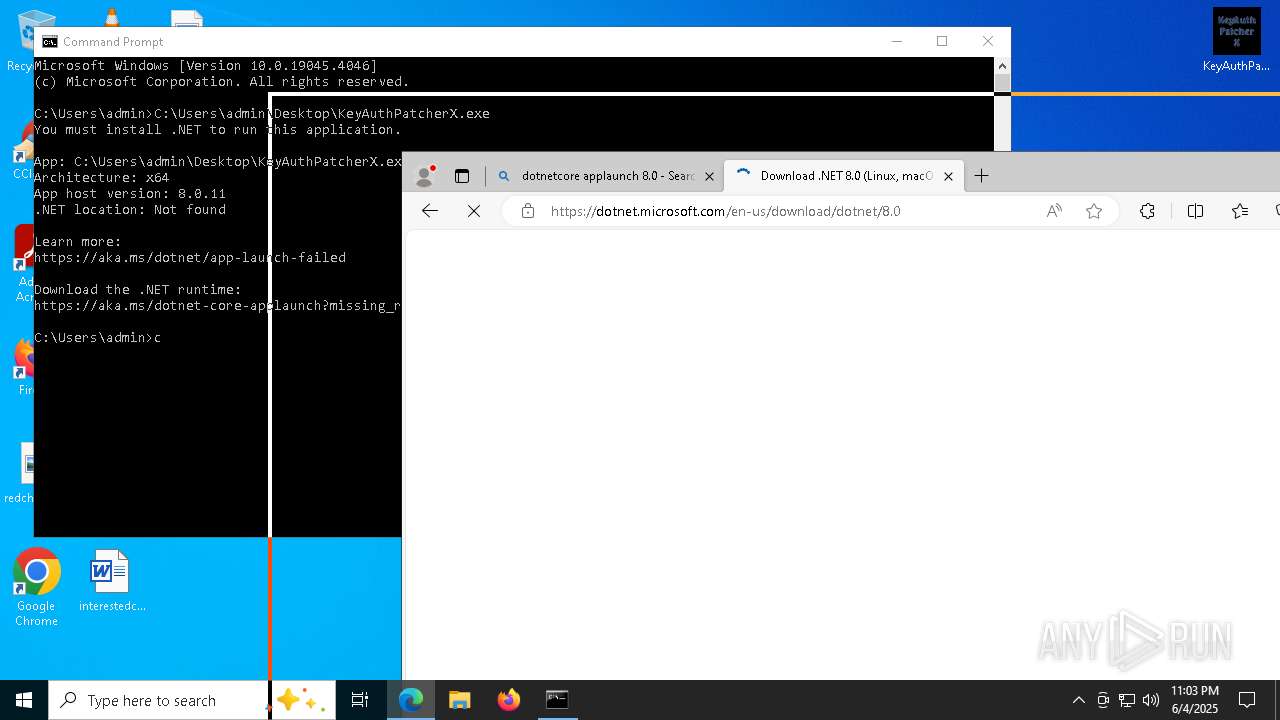The height and width of the screenshot is (720, 1280).
Task: Open Edge Extensions puzzle icon
Action: 1147,211
